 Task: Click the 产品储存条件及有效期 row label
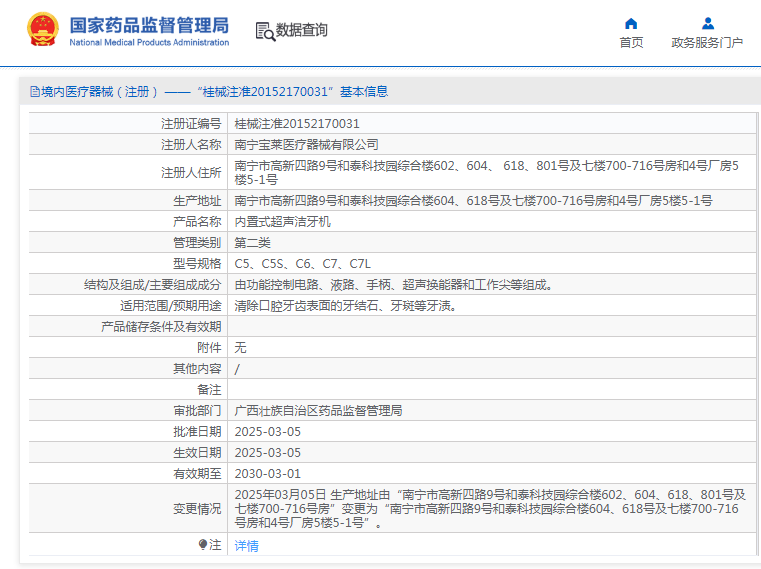161,327
